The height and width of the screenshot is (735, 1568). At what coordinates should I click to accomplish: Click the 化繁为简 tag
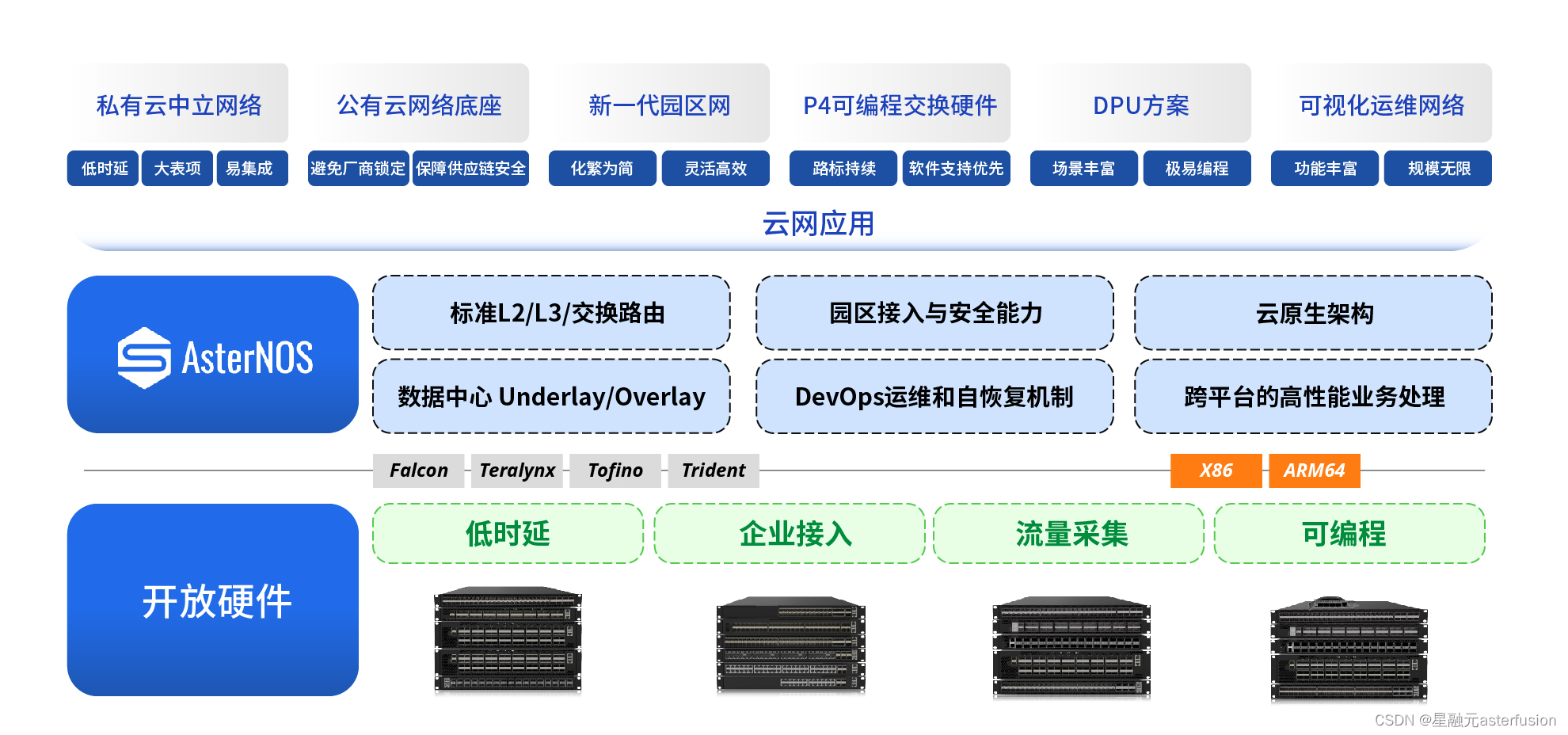tap(603, 169)
